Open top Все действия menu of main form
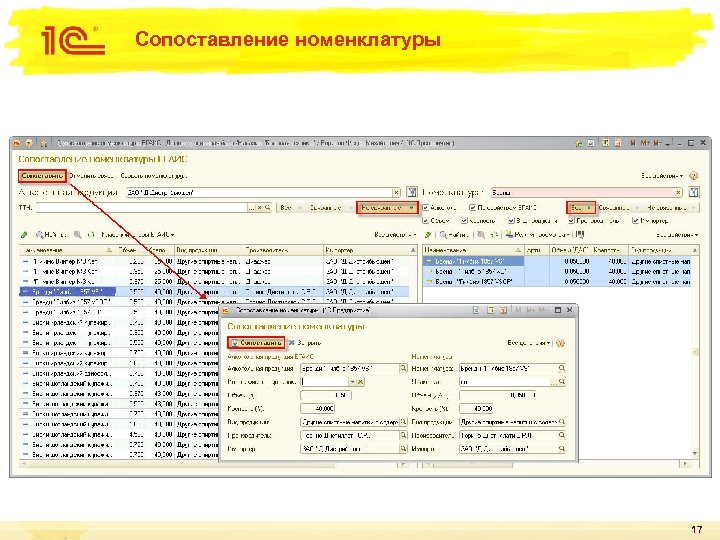This screenshot has width=720, height=540. (x=662, y=176)
